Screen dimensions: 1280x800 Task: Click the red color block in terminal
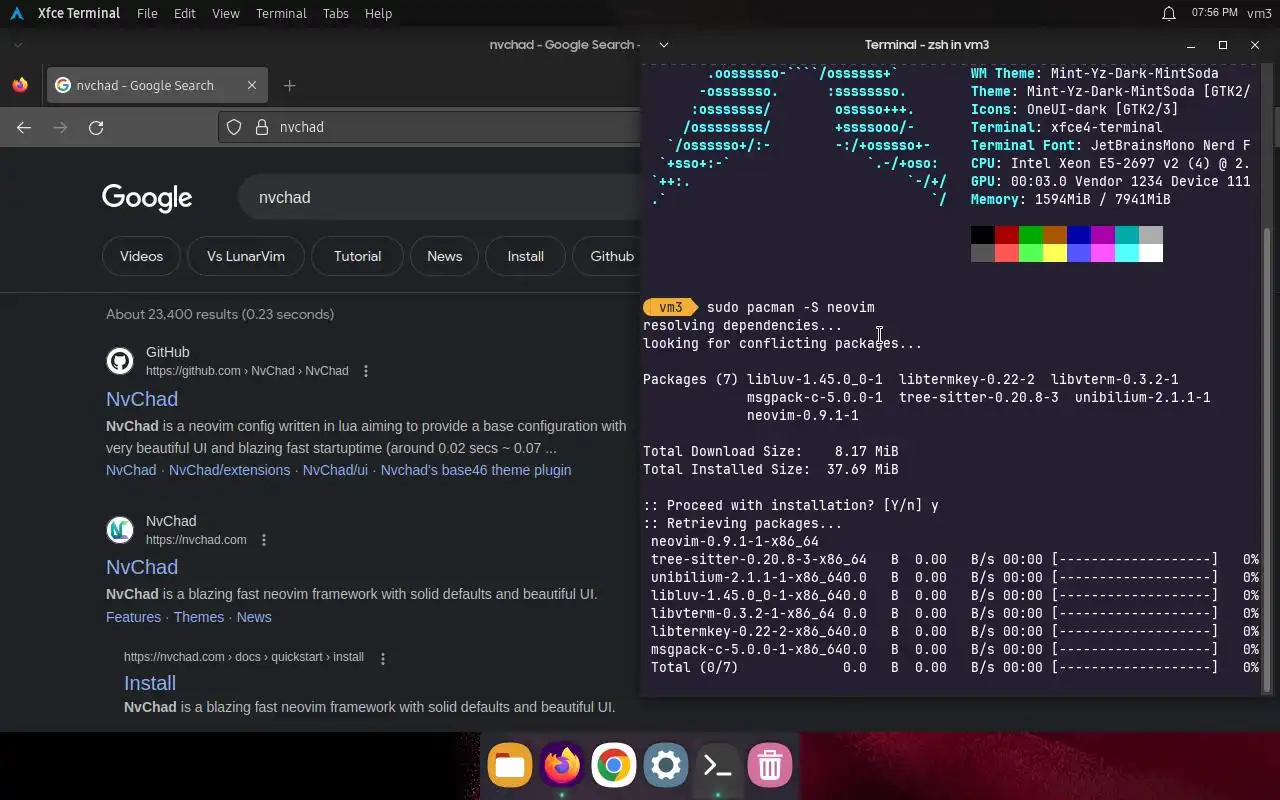point(1007,235)
